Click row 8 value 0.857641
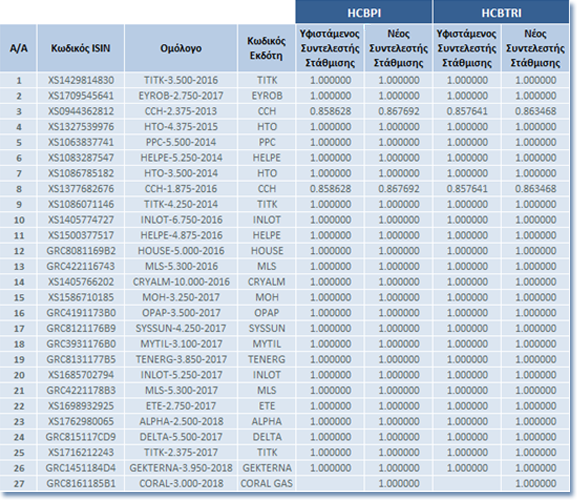 tap(467, 189)
